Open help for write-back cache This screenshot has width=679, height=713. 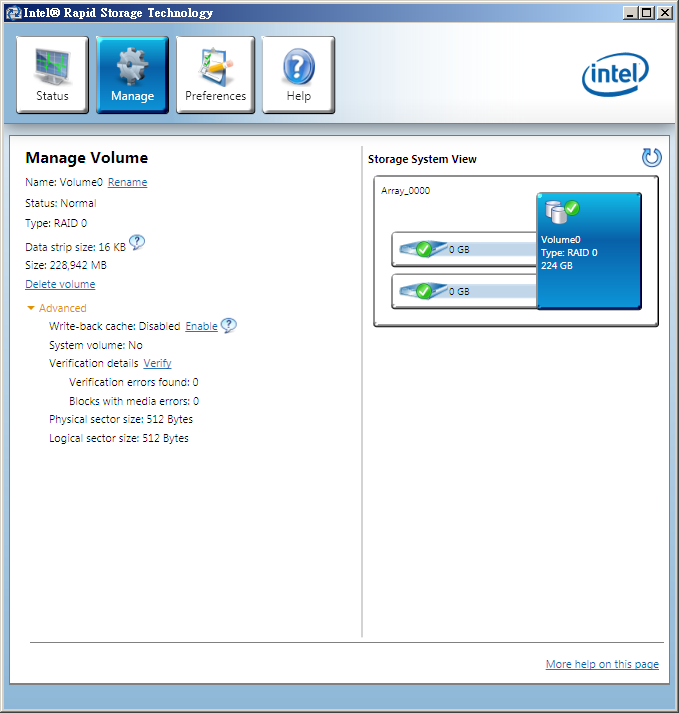(x=229, y=325)
